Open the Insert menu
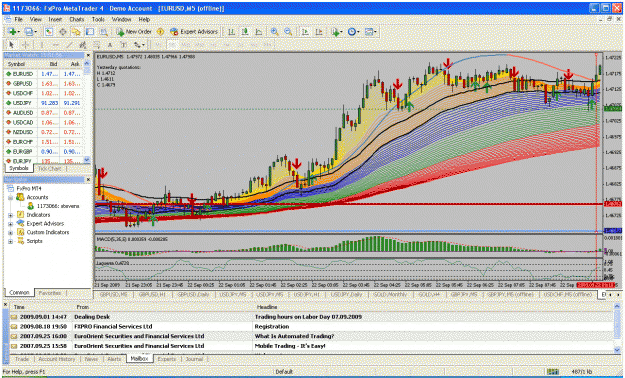The width and height of the screenshot is (625, 378). pyautogui.click(x=55, y=19)
